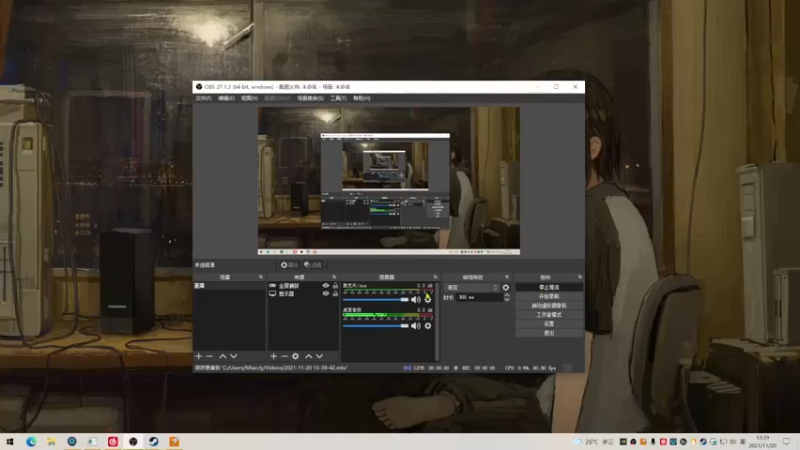Click the Audio Mixer vertical scrollbar
800x450 pixels.
437,321
